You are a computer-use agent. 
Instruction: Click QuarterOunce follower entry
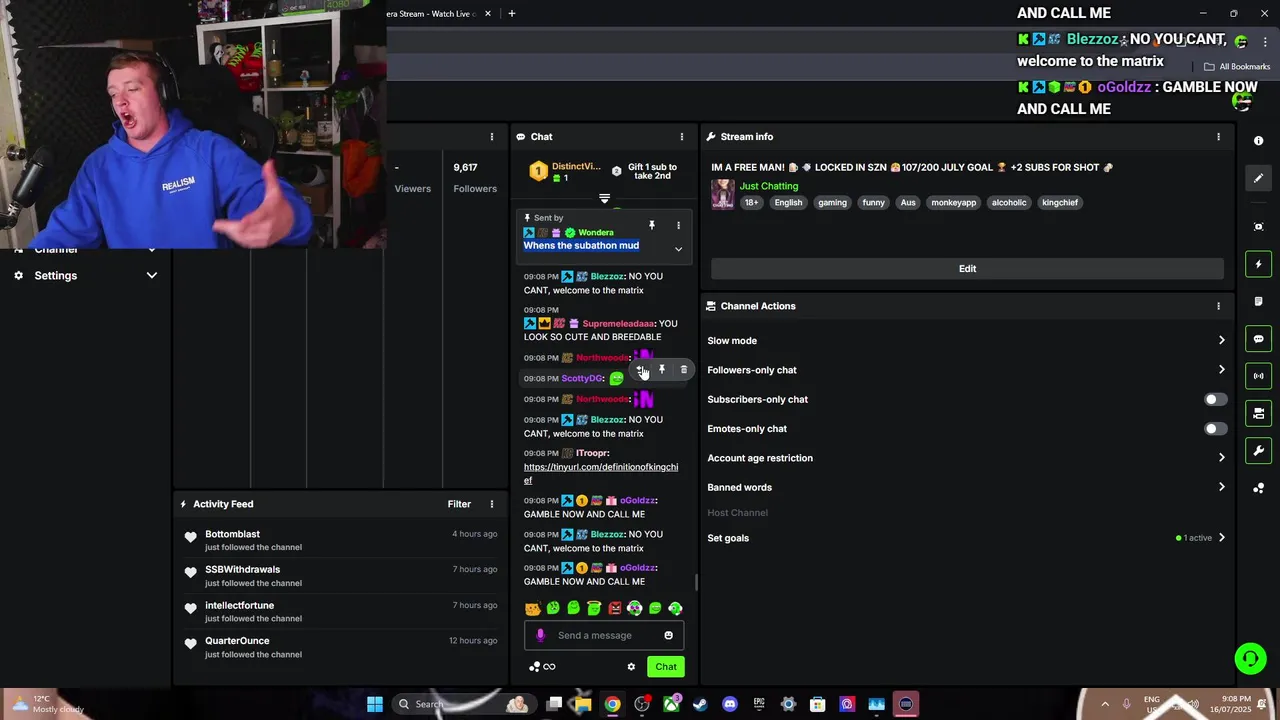point(237,641)
